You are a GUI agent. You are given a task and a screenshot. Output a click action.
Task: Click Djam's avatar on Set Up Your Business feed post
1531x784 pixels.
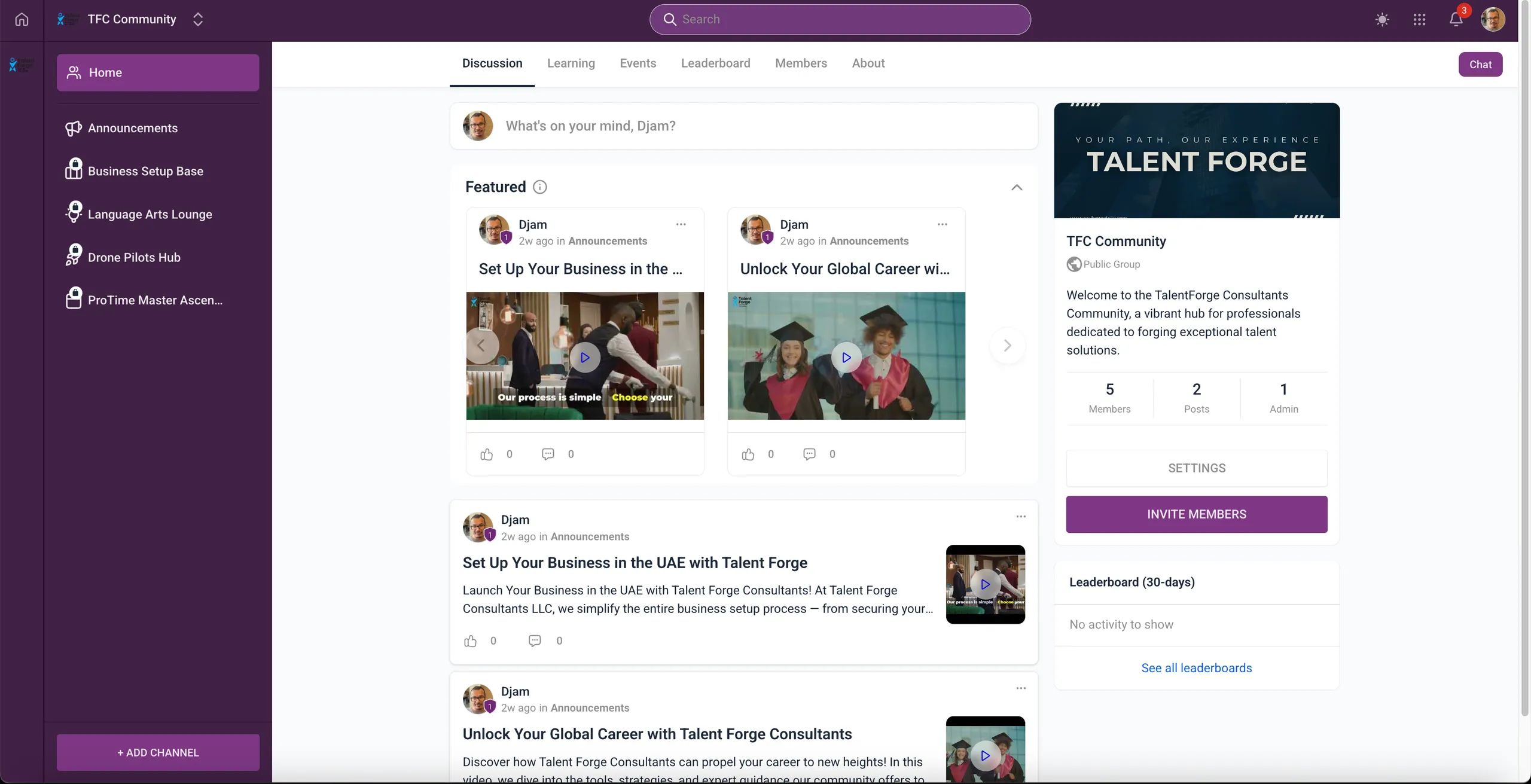coord(478,527)
